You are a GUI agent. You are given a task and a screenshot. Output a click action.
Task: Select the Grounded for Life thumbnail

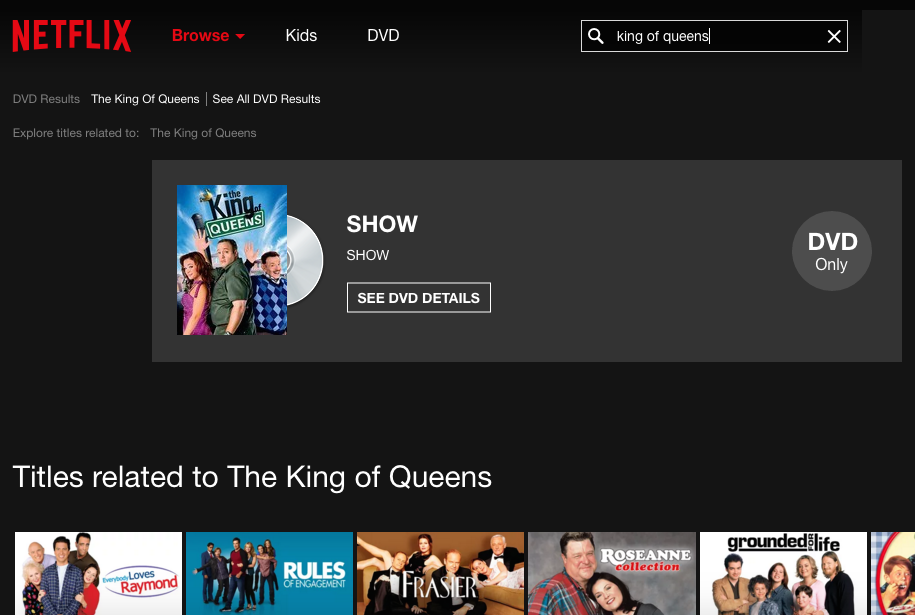(x=783, y=573)
